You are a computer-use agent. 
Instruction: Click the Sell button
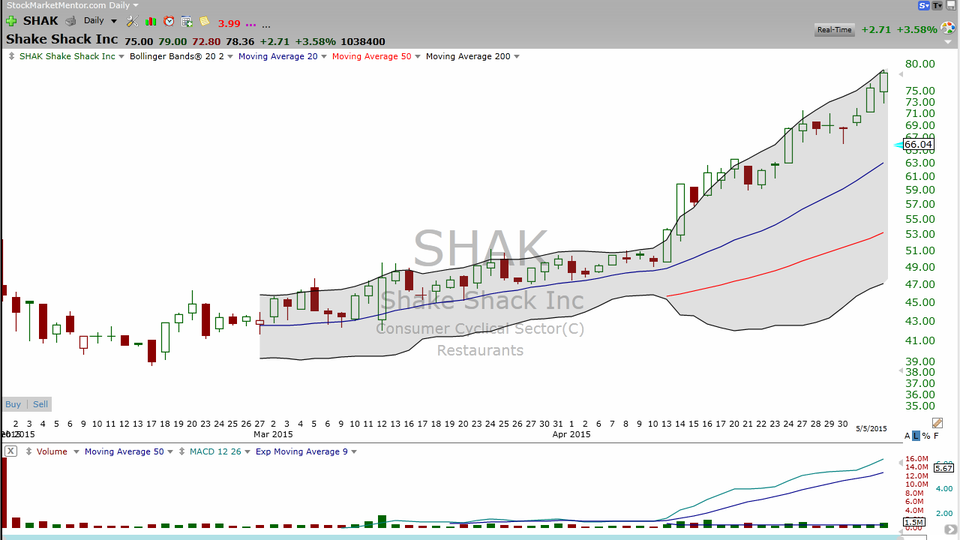tap(40, 404)
